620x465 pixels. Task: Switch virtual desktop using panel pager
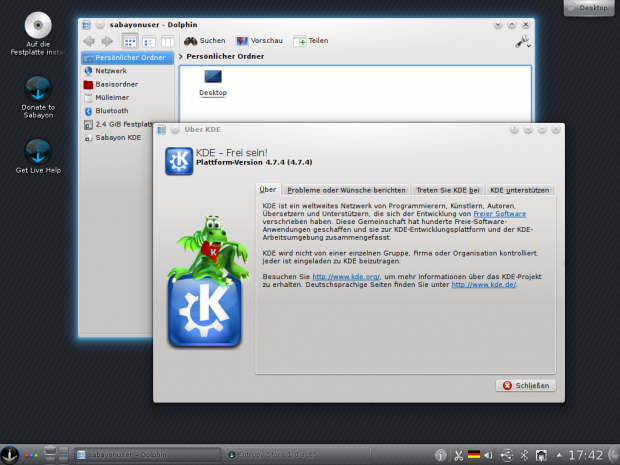(x=57, y=455)
